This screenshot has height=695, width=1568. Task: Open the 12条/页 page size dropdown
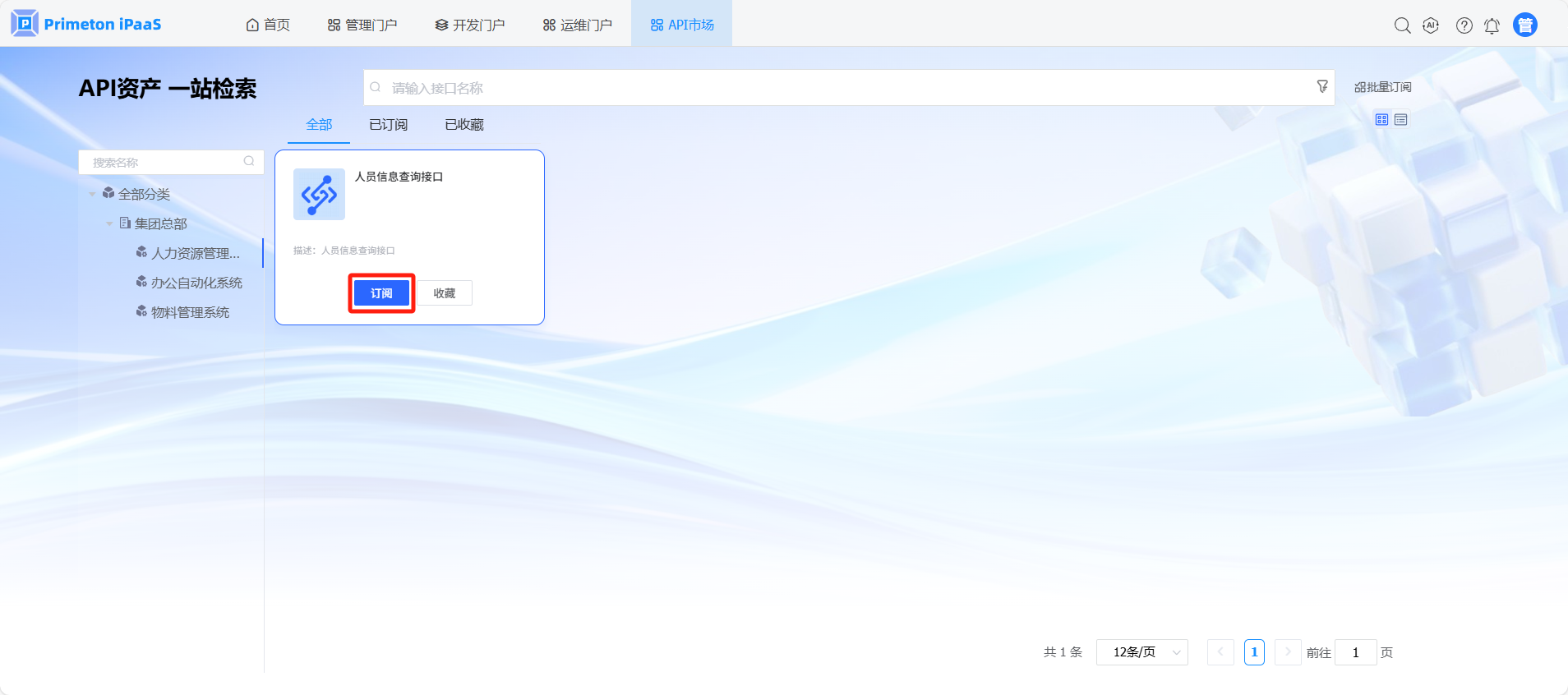tap(1141, 652)
